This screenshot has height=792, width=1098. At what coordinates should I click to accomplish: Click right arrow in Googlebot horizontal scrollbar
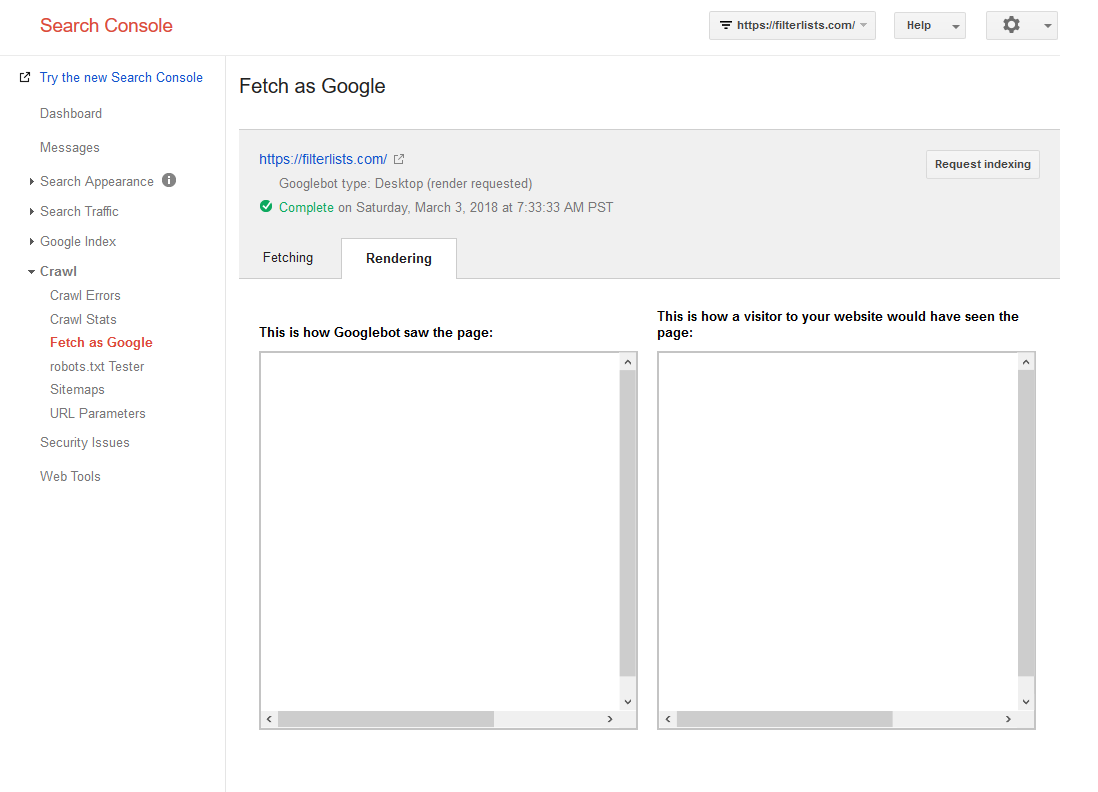click(x=610, y=719)
